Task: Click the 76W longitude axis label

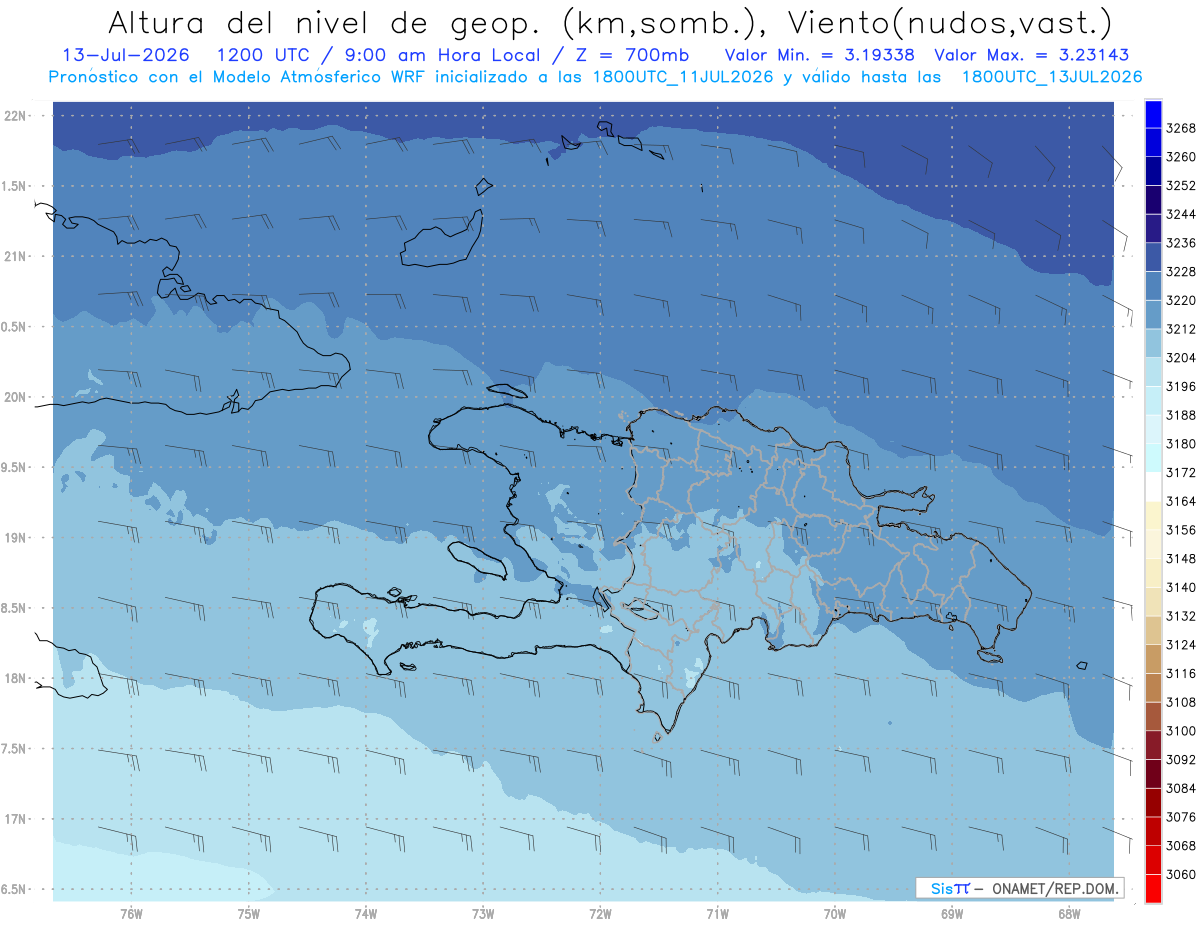Action: point(131,914)
